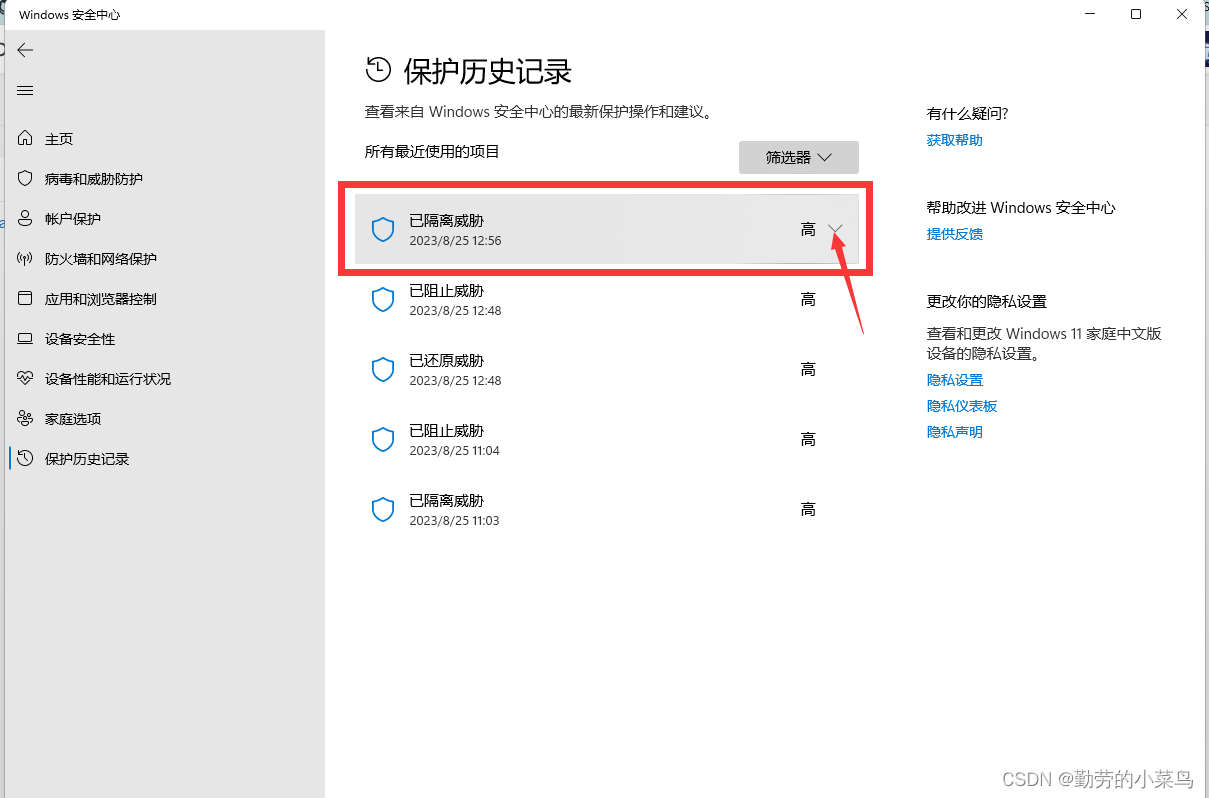Open the 隐私声明 link
This screenshot has height=798, width=1209.
tap(954, 432)
